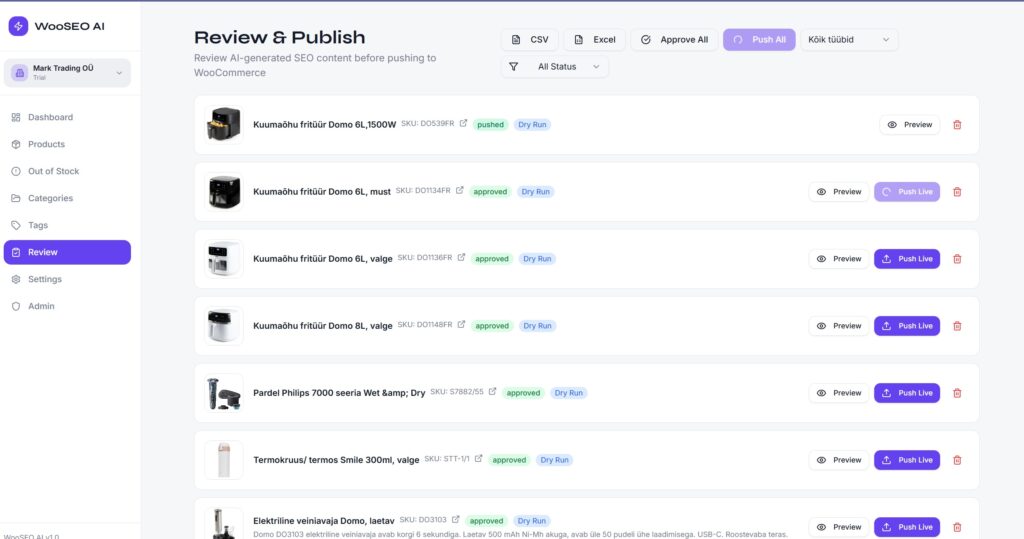
Task: Open Out of Stock section
Action: (x=67, y=171)
